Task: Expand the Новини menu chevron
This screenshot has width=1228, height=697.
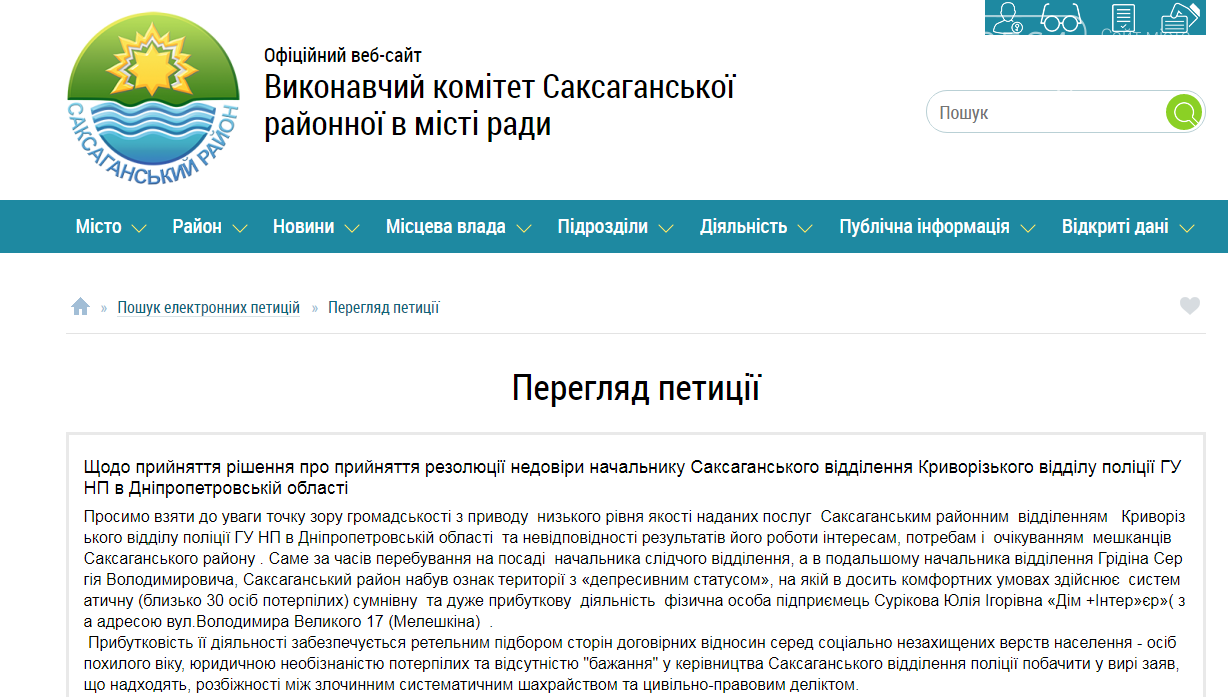Action: pos(352,228)
